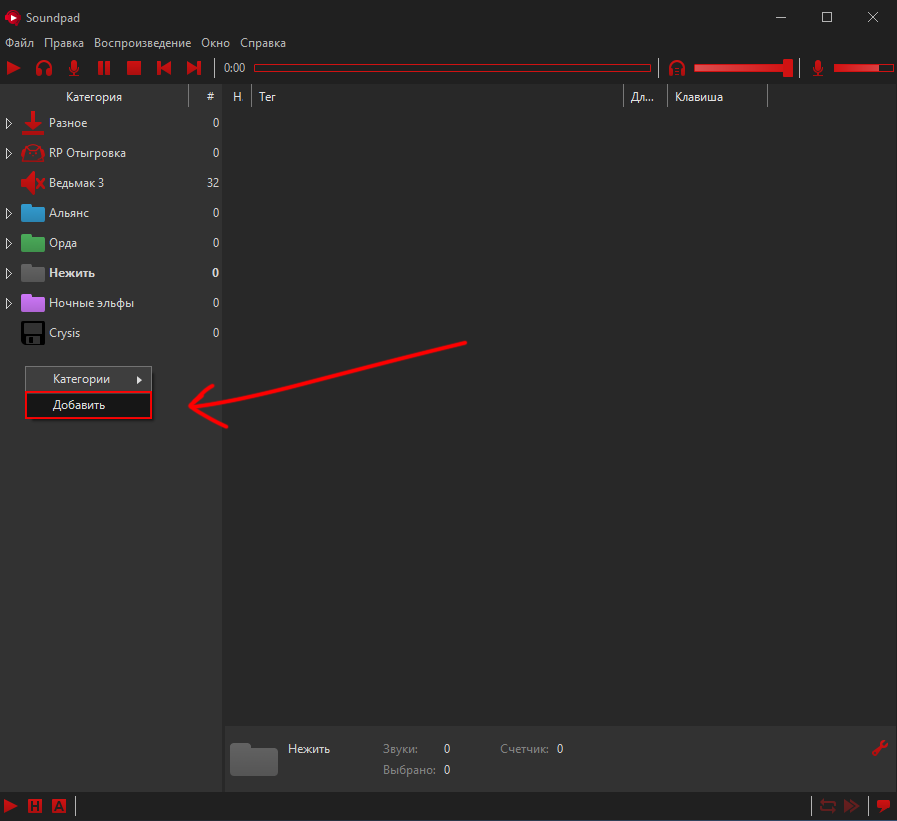
Task: Expand the Орда category
Action: coord(9,243)
